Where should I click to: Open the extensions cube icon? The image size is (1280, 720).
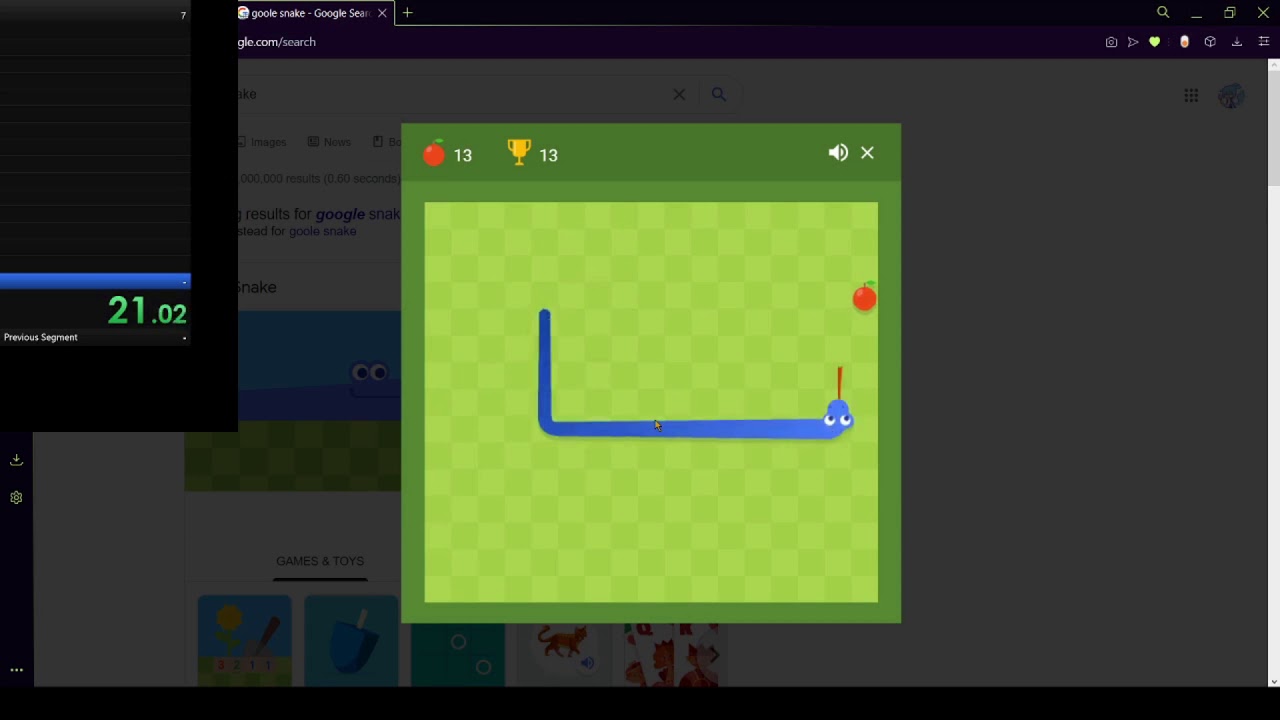[1210, 42]
